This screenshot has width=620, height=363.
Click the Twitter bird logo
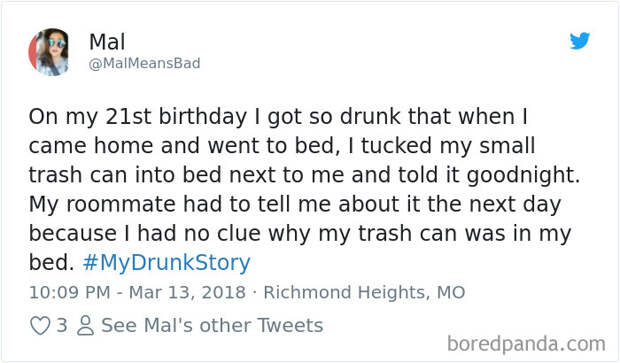[580, 41]
